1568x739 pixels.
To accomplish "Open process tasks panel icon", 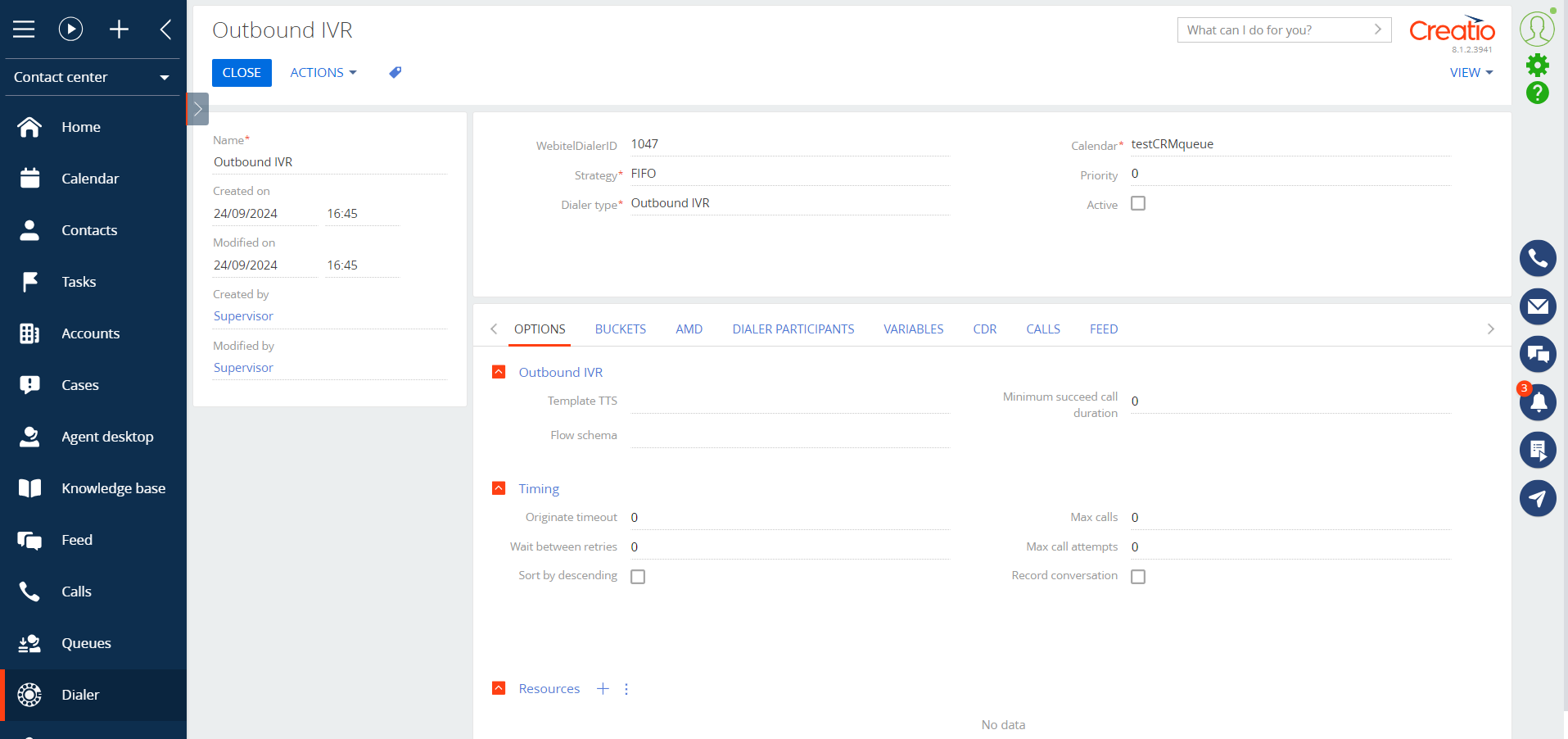I will point(1538,450).
